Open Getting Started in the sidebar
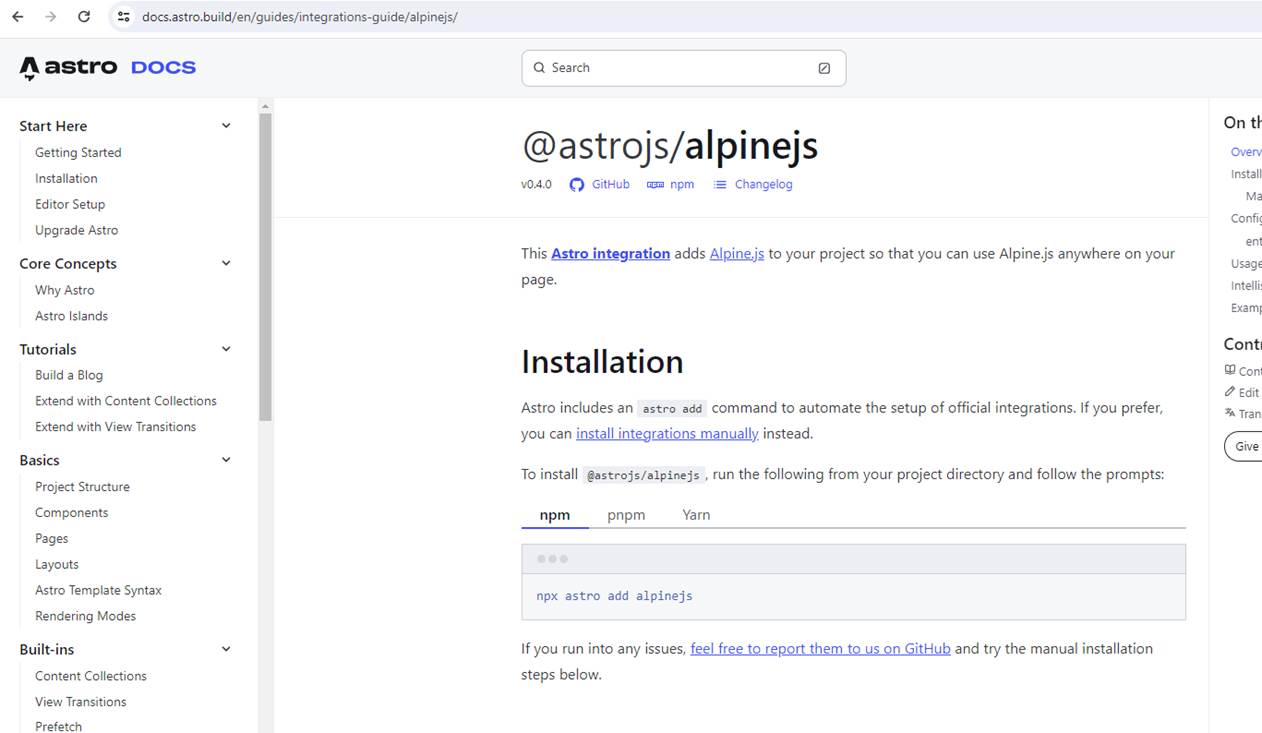 (78, 153)
